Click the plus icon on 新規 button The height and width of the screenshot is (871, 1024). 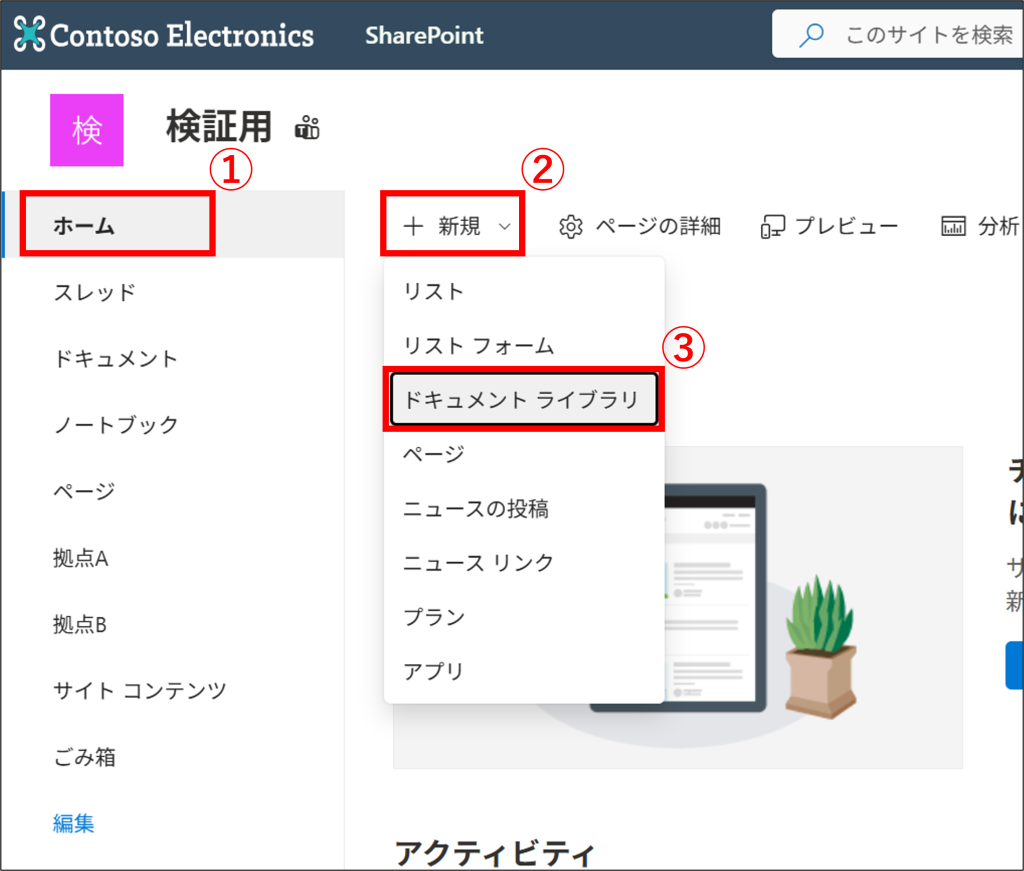[413, 227]
